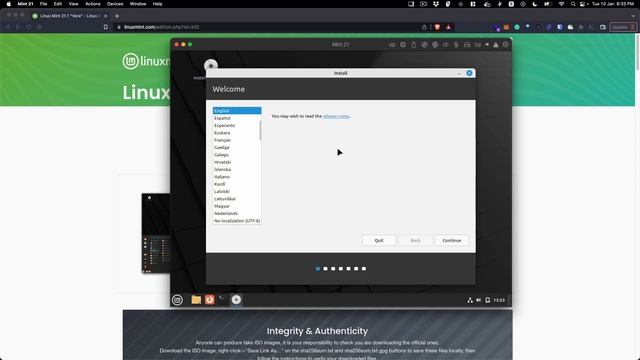Open the Linux Mint start menu button
Image resolution: width=640 pixels, height=360 pixels.
(x=177, y=300)
